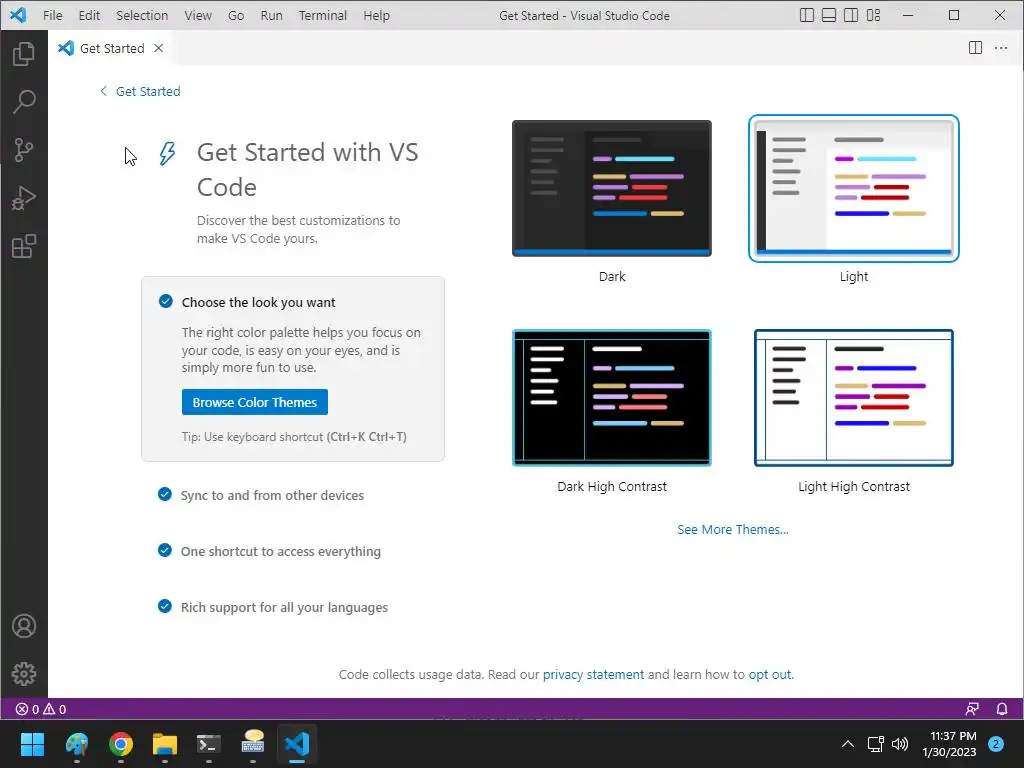Image resolution: width=1024 pixels, height=768 pixels.
Task: Toggle primary side bar layout icon
Action: click(807, 15)
